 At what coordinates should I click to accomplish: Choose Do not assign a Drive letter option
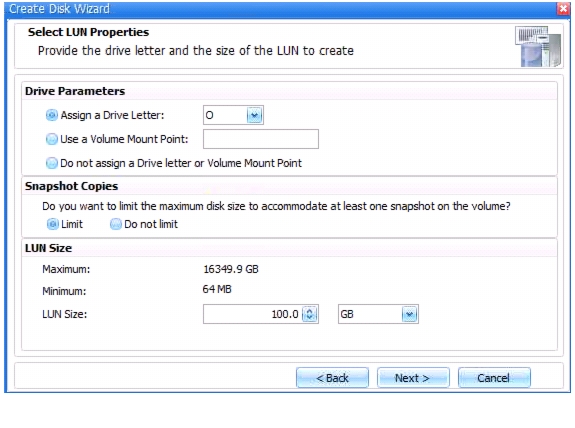(52, 163)
